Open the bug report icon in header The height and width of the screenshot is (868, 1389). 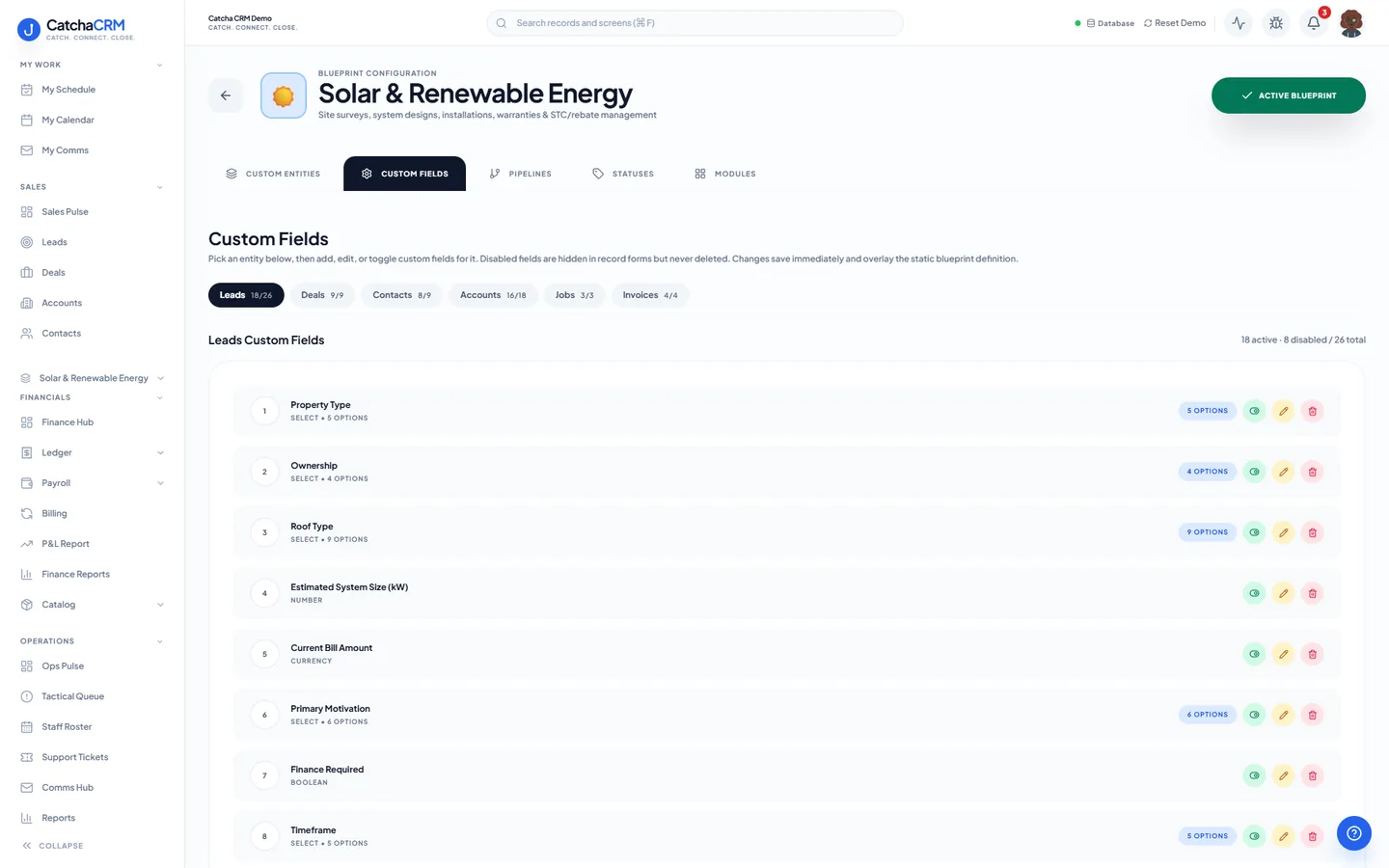1276,23
